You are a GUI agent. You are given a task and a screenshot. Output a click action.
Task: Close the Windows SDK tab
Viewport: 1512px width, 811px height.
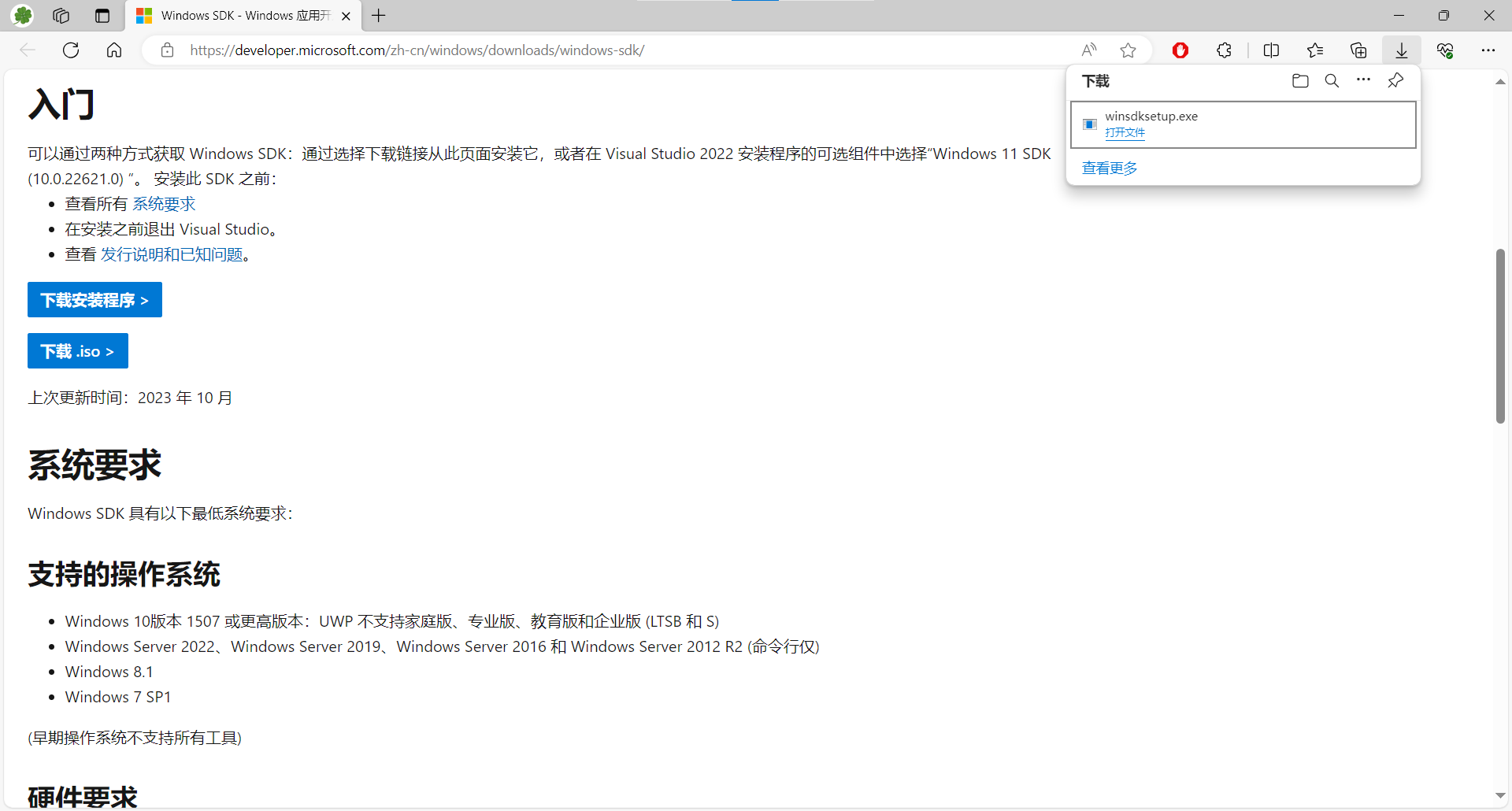[346, 16]
